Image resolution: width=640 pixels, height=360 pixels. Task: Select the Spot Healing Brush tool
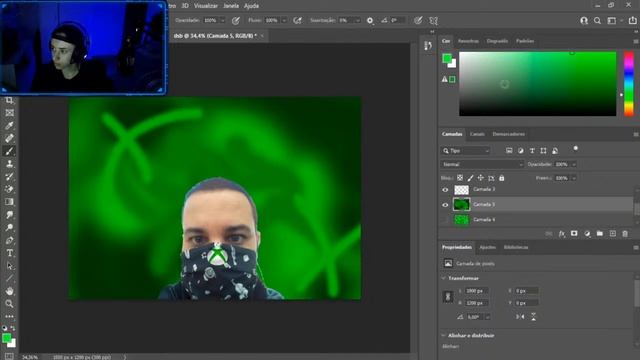9,138
